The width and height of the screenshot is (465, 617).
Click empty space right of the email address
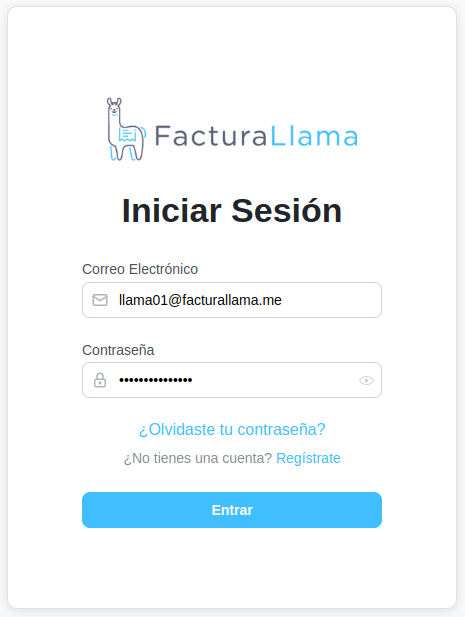pyautogui.click(x=330, y=300)
